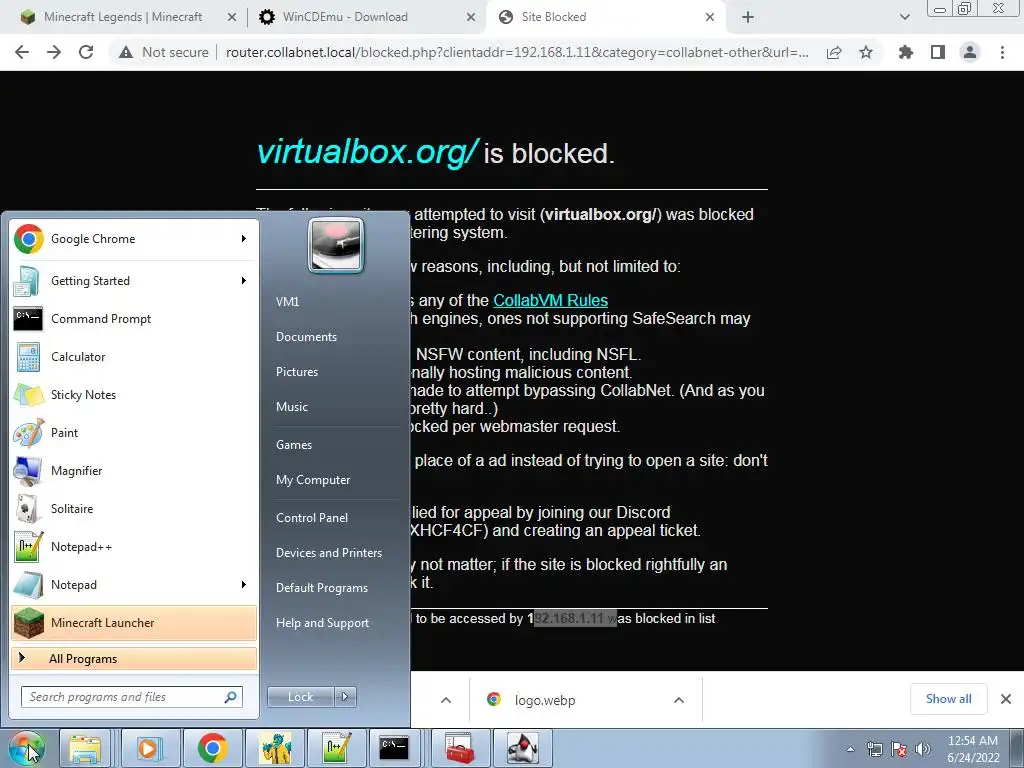Expand Google Chrome jump list arrow
This screenshot has height=768, width=1024.
point(244,239)
